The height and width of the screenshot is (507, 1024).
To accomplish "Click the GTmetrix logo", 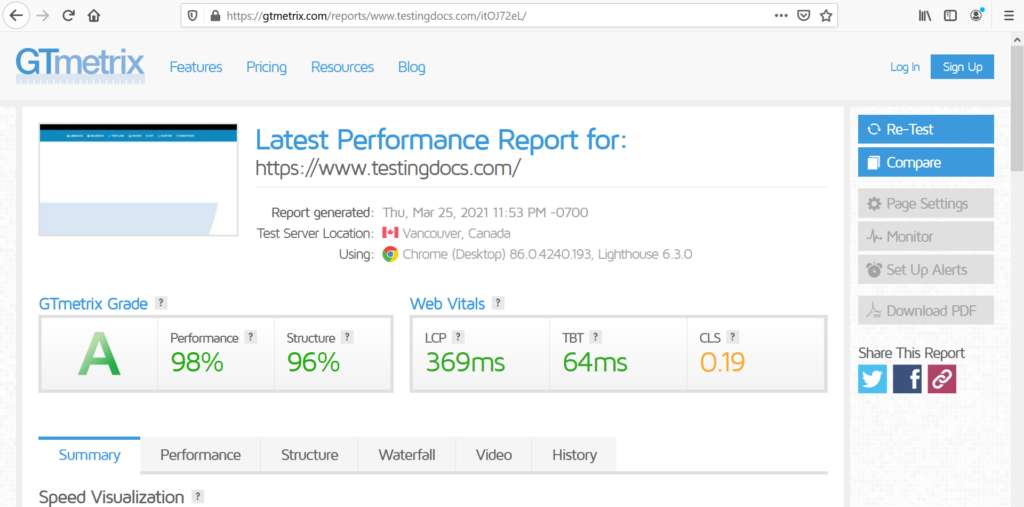I will point(80,66).
